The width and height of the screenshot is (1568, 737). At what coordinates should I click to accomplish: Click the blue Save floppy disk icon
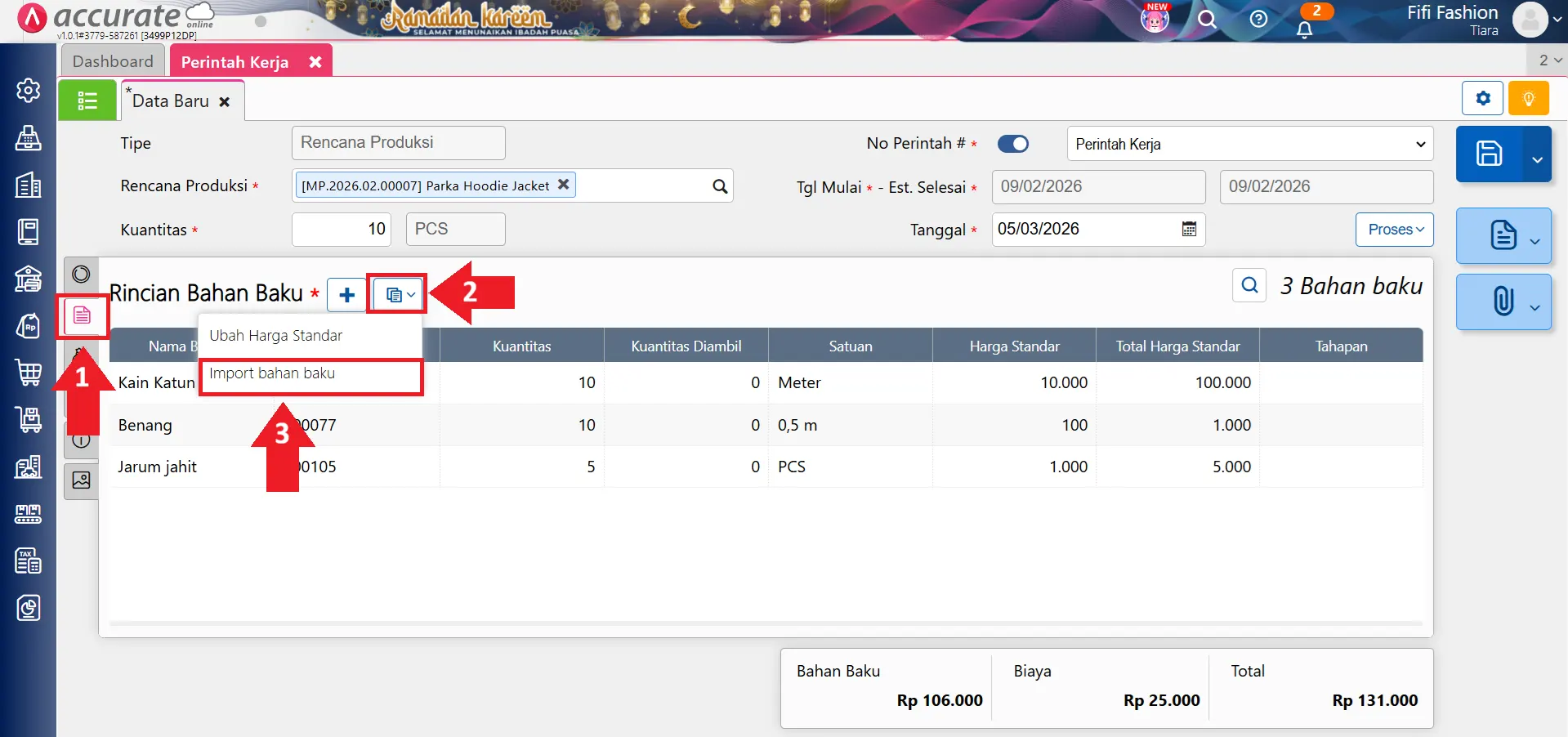click(1488, 154)
